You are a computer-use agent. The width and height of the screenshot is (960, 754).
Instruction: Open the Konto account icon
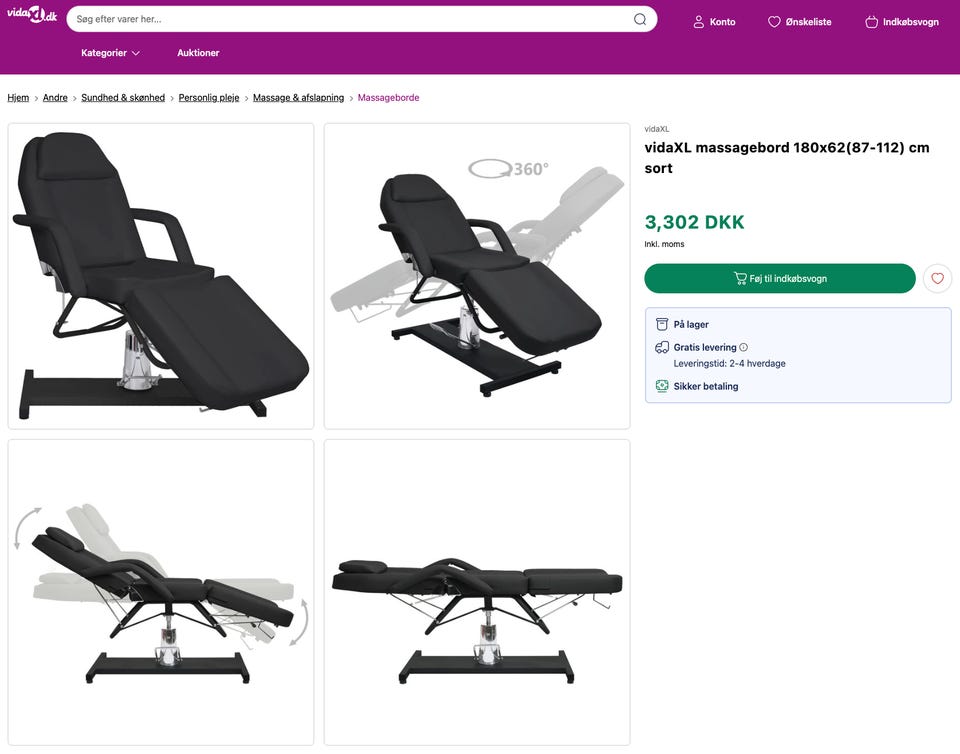[699, 21]
